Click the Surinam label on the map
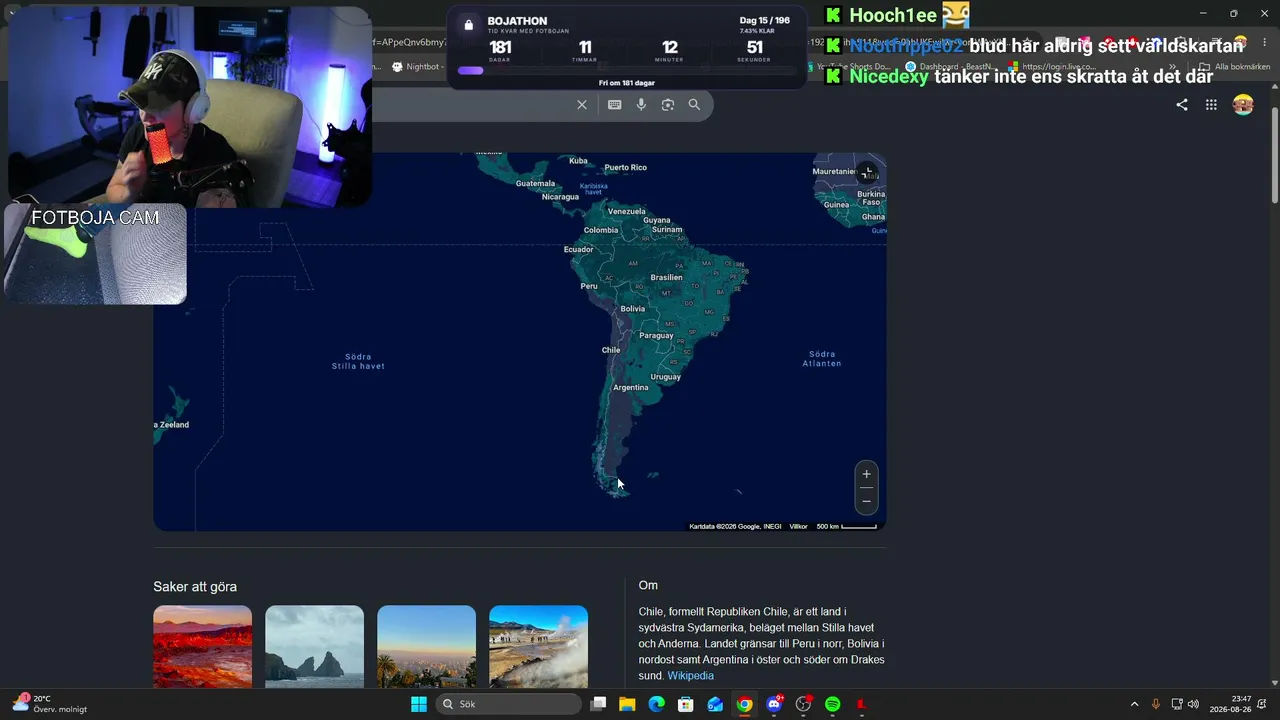 coord(667,229)
